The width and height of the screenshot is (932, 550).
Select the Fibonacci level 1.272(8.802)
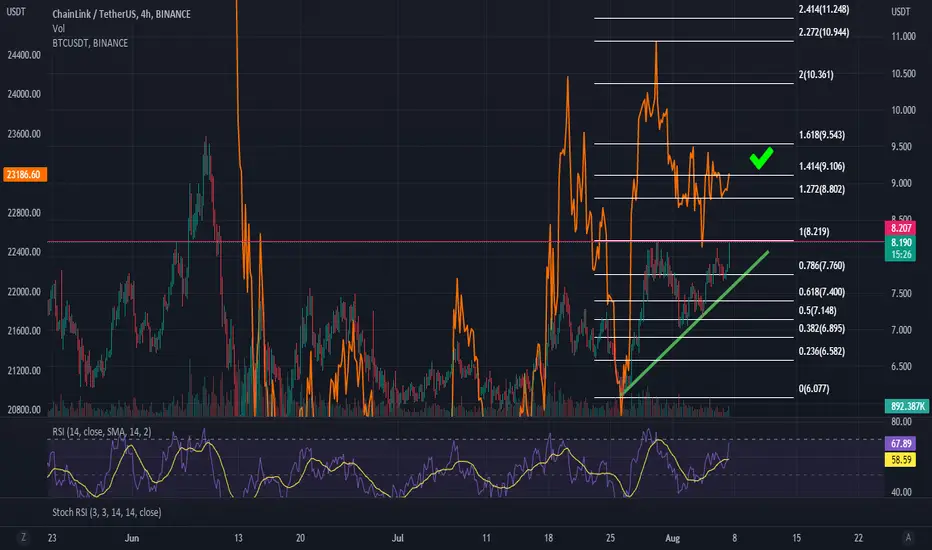pos(821,189)
